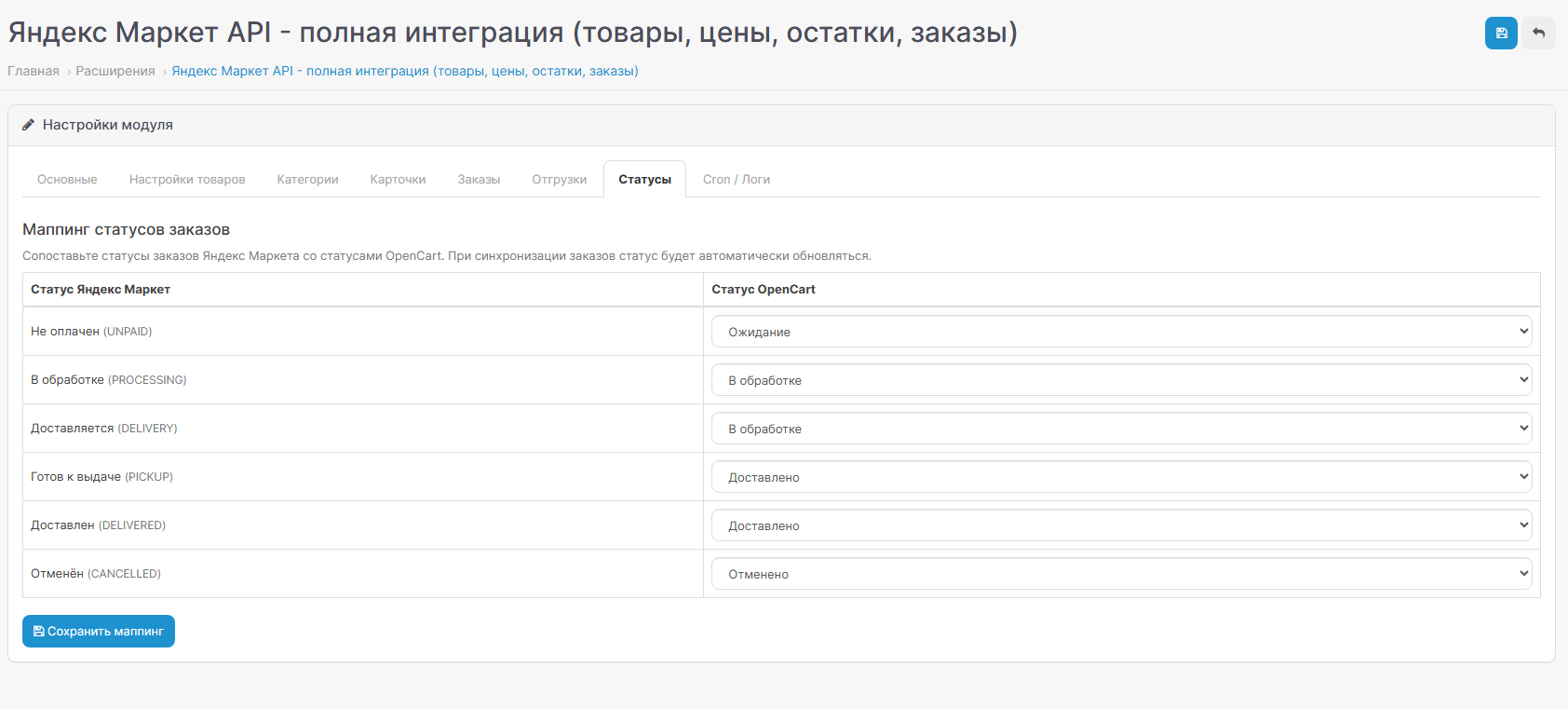The image size is (1568, 709).
Task: Click the Сохранить маппинг button
Action: (99, 632)
